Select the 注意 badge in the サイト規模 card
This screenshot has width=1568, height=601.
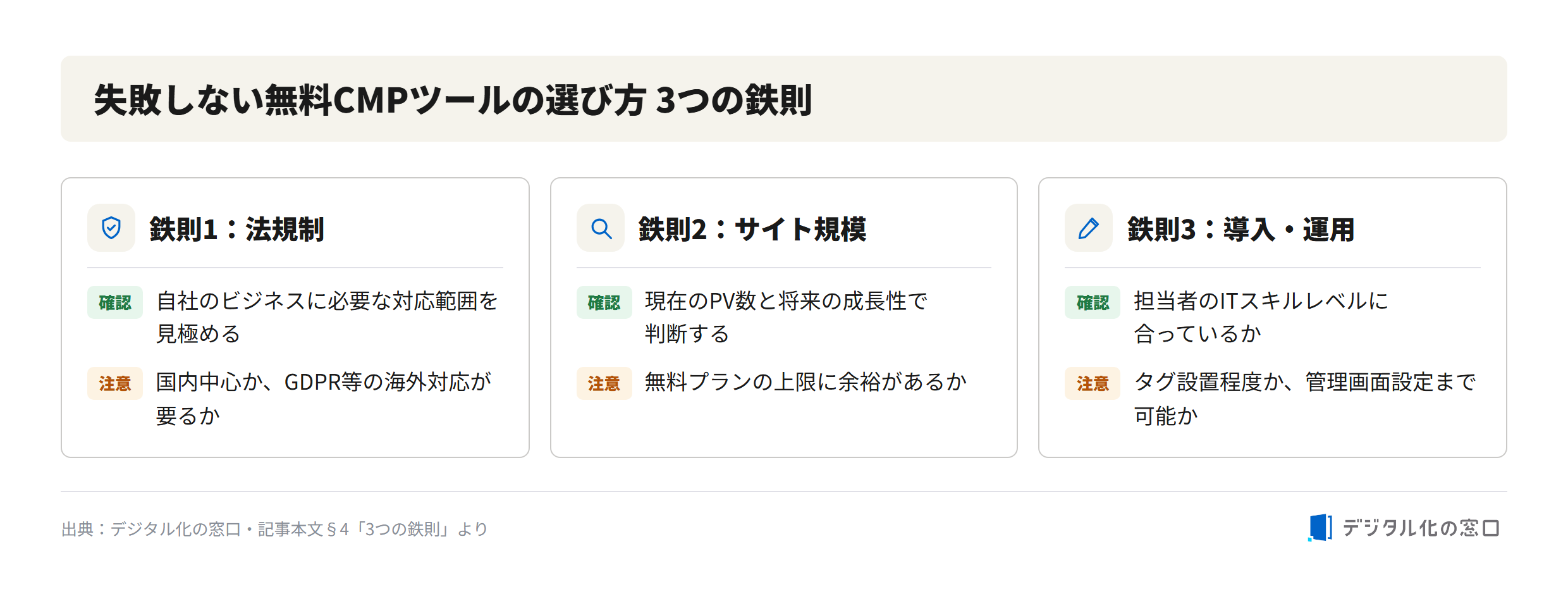tap(604, 383)
